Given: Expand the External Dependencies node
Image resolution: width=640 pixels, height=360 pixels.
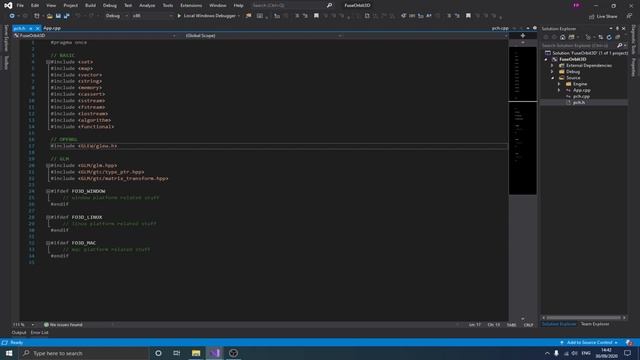Looking at the screenshot, I should coord(552,65).
